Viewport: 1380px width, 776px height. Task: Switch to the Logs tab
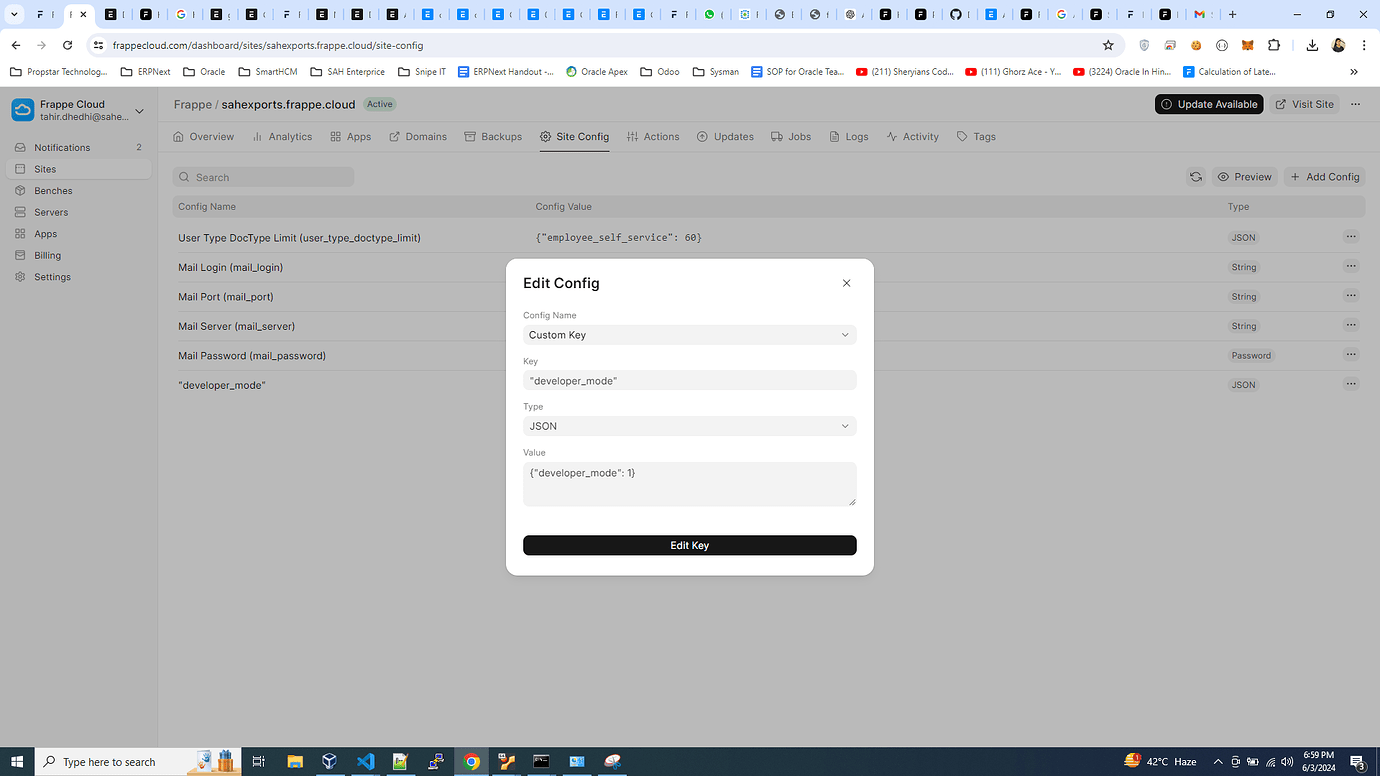(848, 136)
